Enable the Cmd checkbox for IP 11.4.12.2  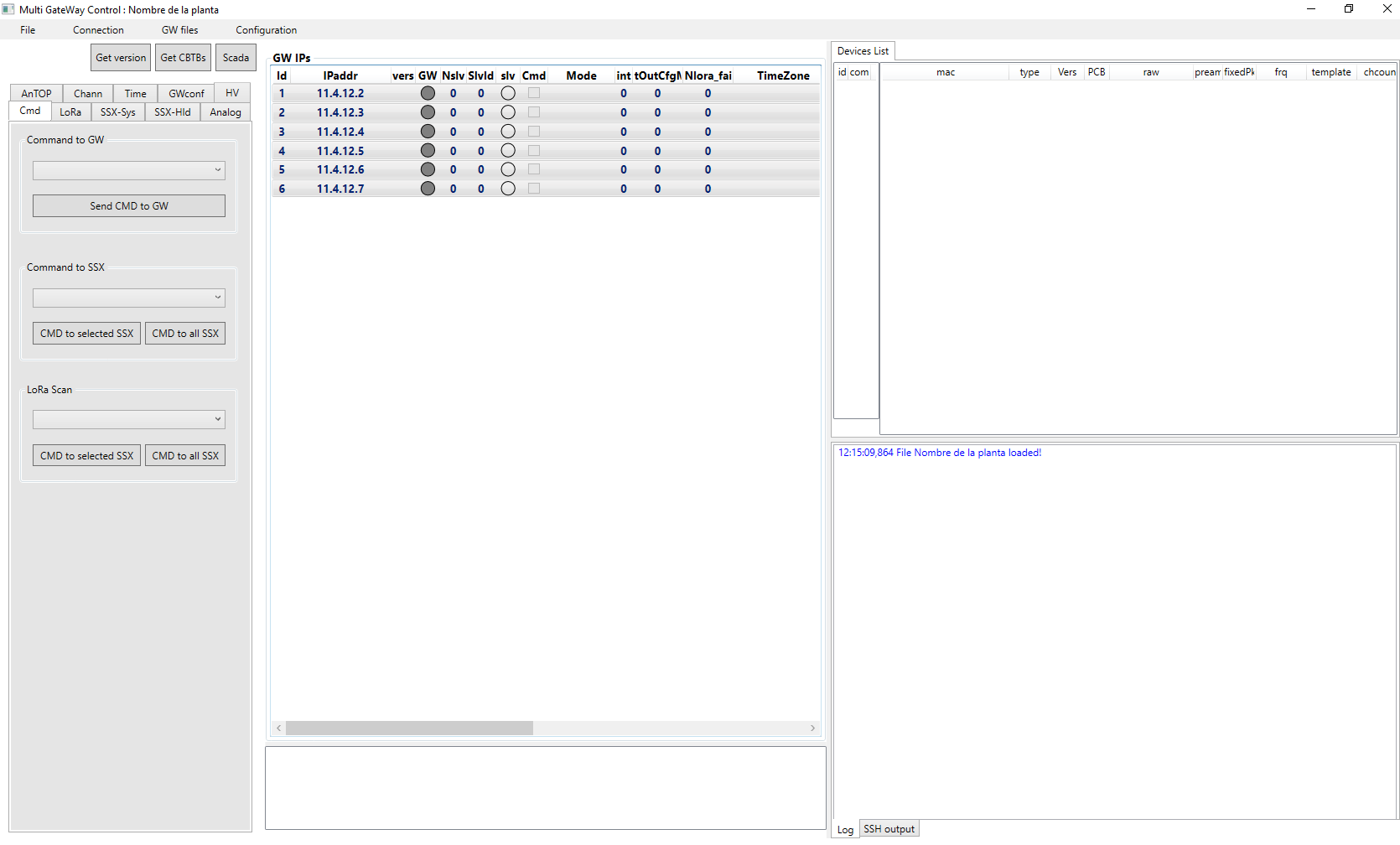[534, 93]
